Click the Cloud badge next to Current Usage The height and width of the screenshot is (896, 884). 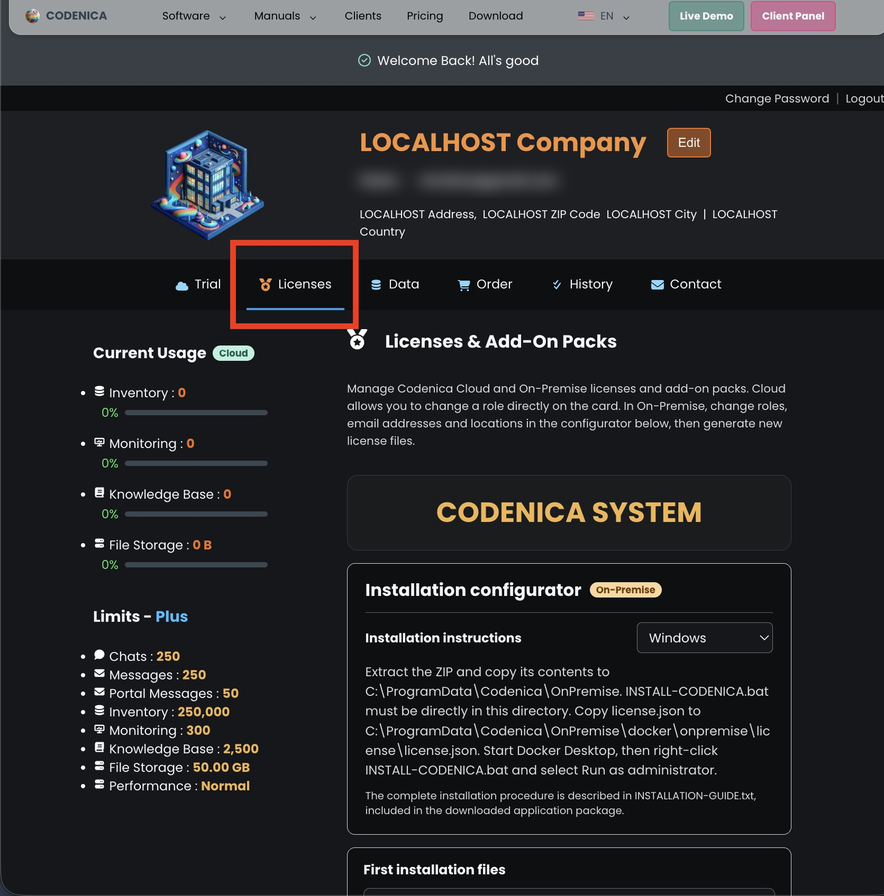[234, 353]
